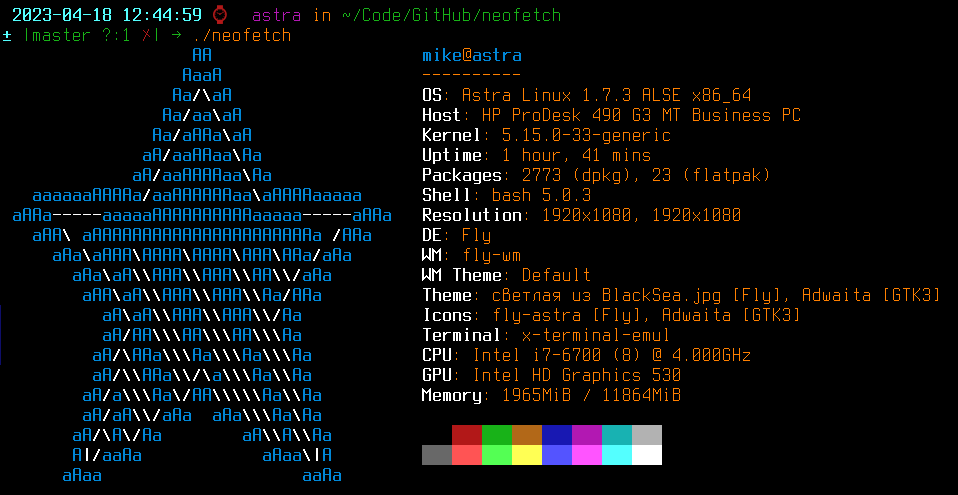The height and width of the screenshot is (495, 958).
Task: Select the bright salmon-red color block
Action: (x=467, y=455)
